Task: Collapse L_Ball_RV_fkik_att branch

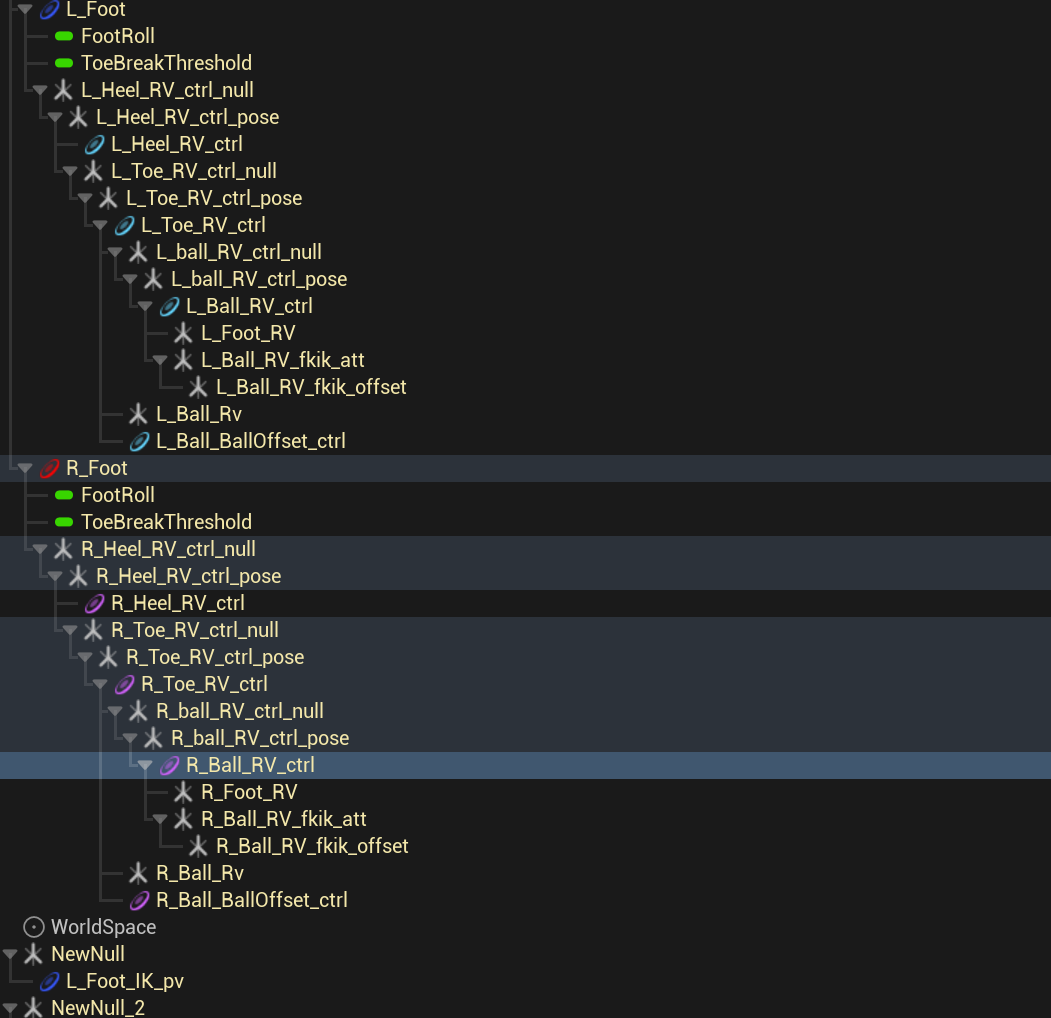Action: [160, 360]
